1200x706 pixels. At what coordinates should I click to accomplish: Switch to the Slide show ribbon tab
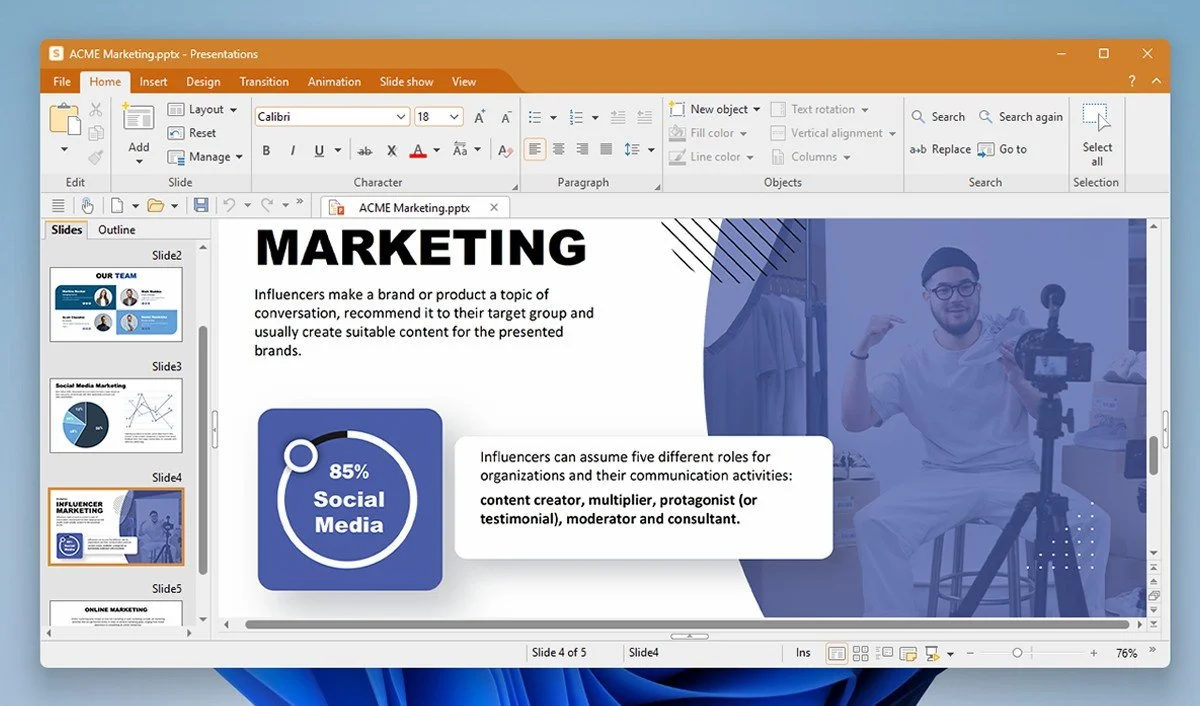pyautogui.click(x=407, y=82)
